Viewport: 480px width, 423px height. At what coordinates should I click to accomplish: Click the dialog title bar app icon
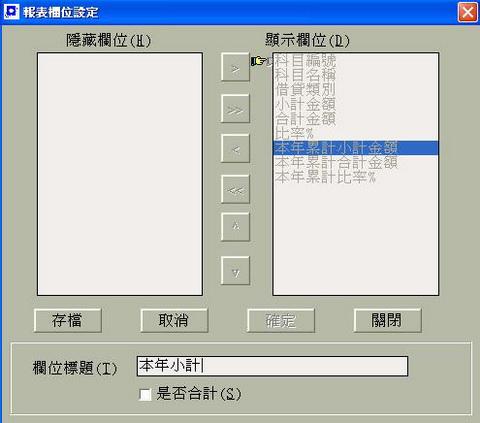pyautogui.click(x=11, y=11)
